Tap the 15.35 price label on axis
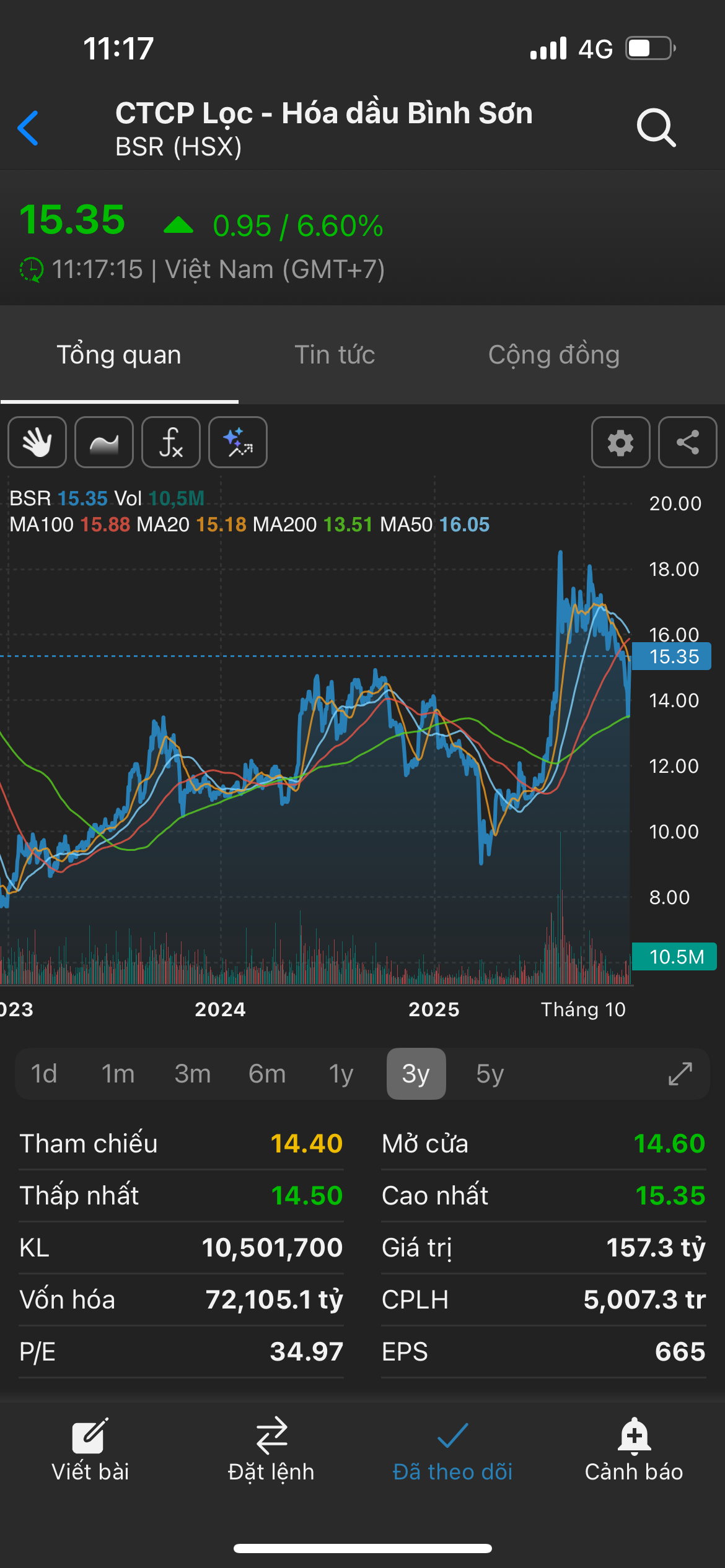Image resolution: width=725 pixels, height=1568 pixels. [x=673, y=656]
